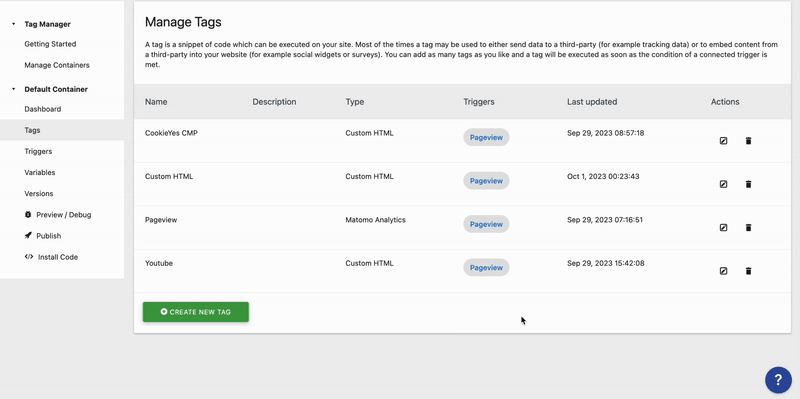Image resolution: width=800 pixels, height=399 pixels.
Task: Click the Tag Manager section title
Action: coord(47,24)
